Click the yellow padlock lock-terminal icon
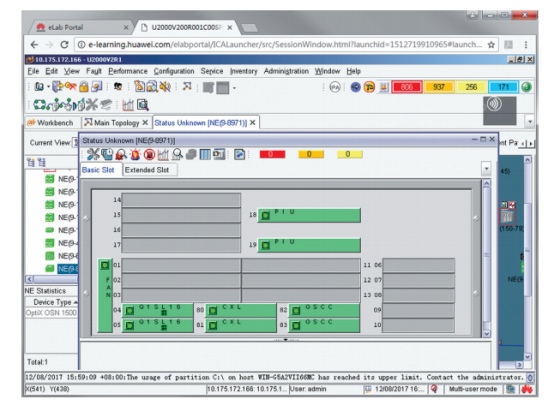This screenshot has height=412, width=554. [x=83, y=87]
